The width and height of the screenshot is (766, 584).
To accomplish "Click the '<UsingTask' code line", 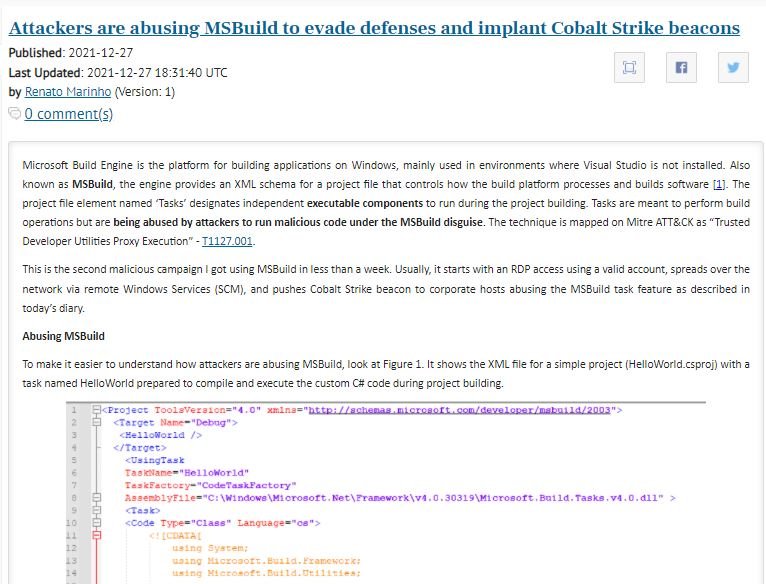I will pos(155,460).
